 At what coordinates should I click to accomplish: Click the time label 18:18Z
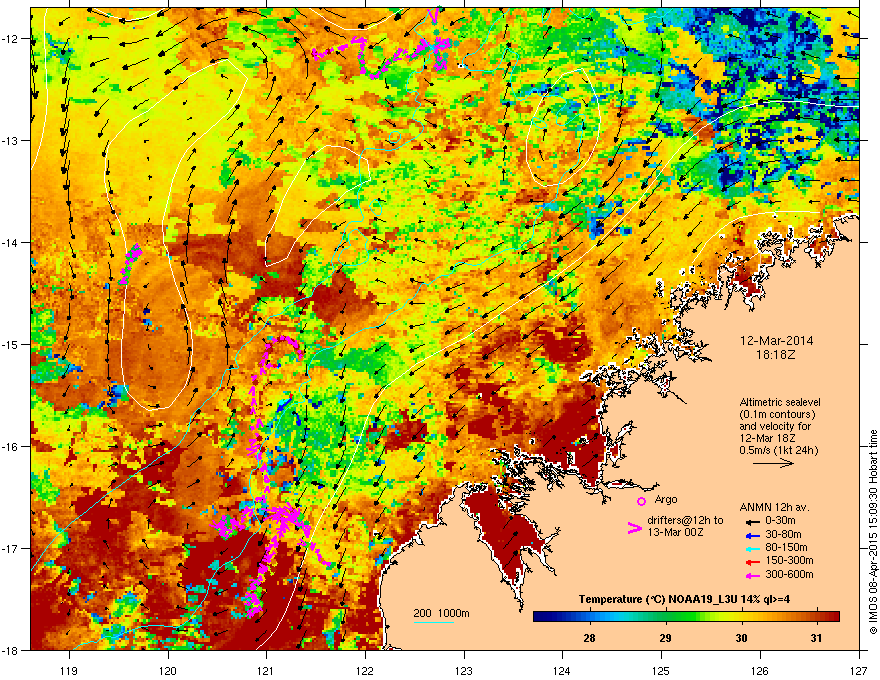click(776, 355)
